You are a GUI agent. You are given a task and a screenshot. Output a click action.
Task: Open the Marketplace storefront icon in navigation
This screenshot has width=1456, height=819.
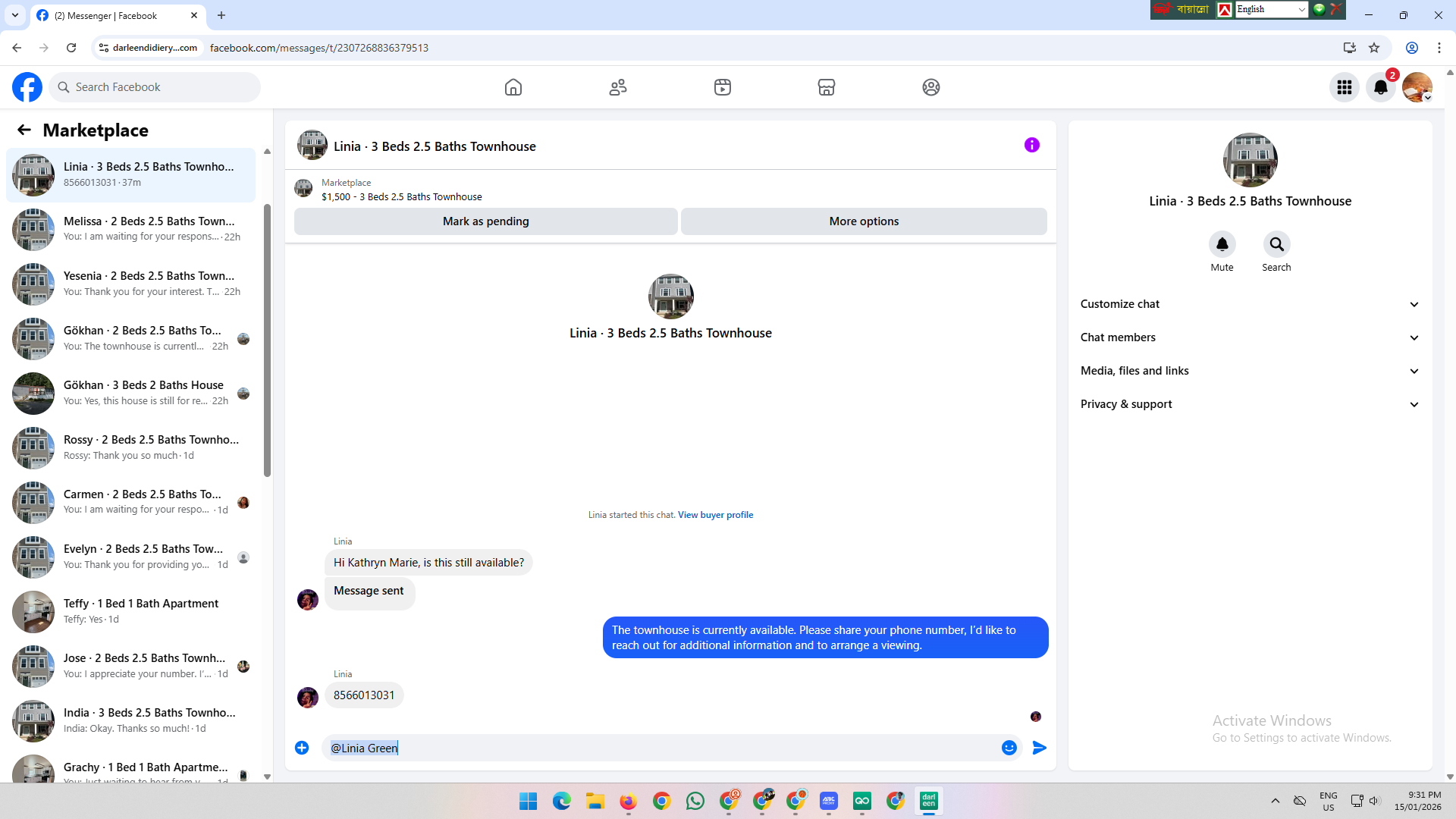tap(827, 87)
